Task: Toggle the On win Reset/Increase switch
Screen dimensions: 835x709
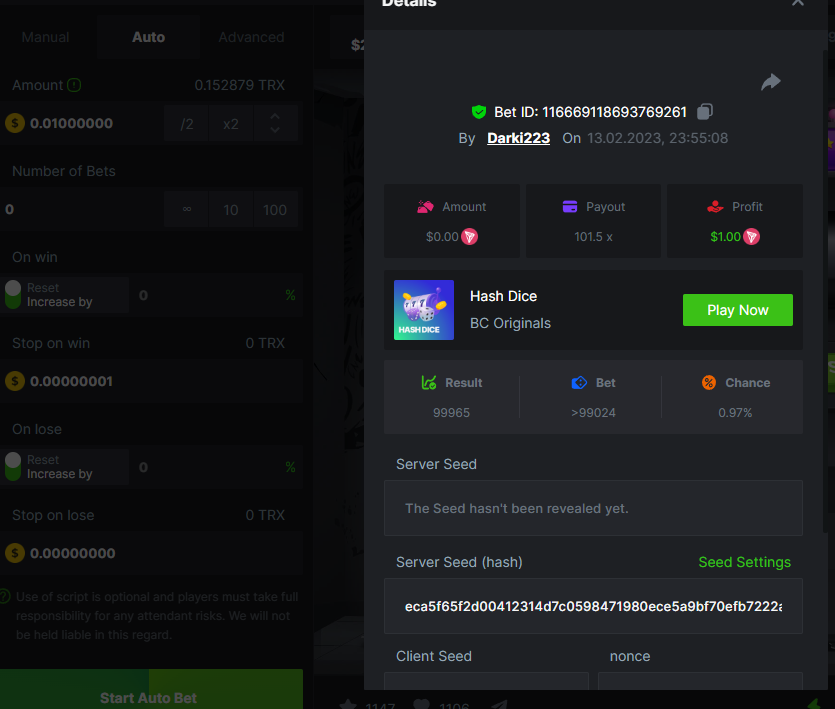Action: coord(13,295)
